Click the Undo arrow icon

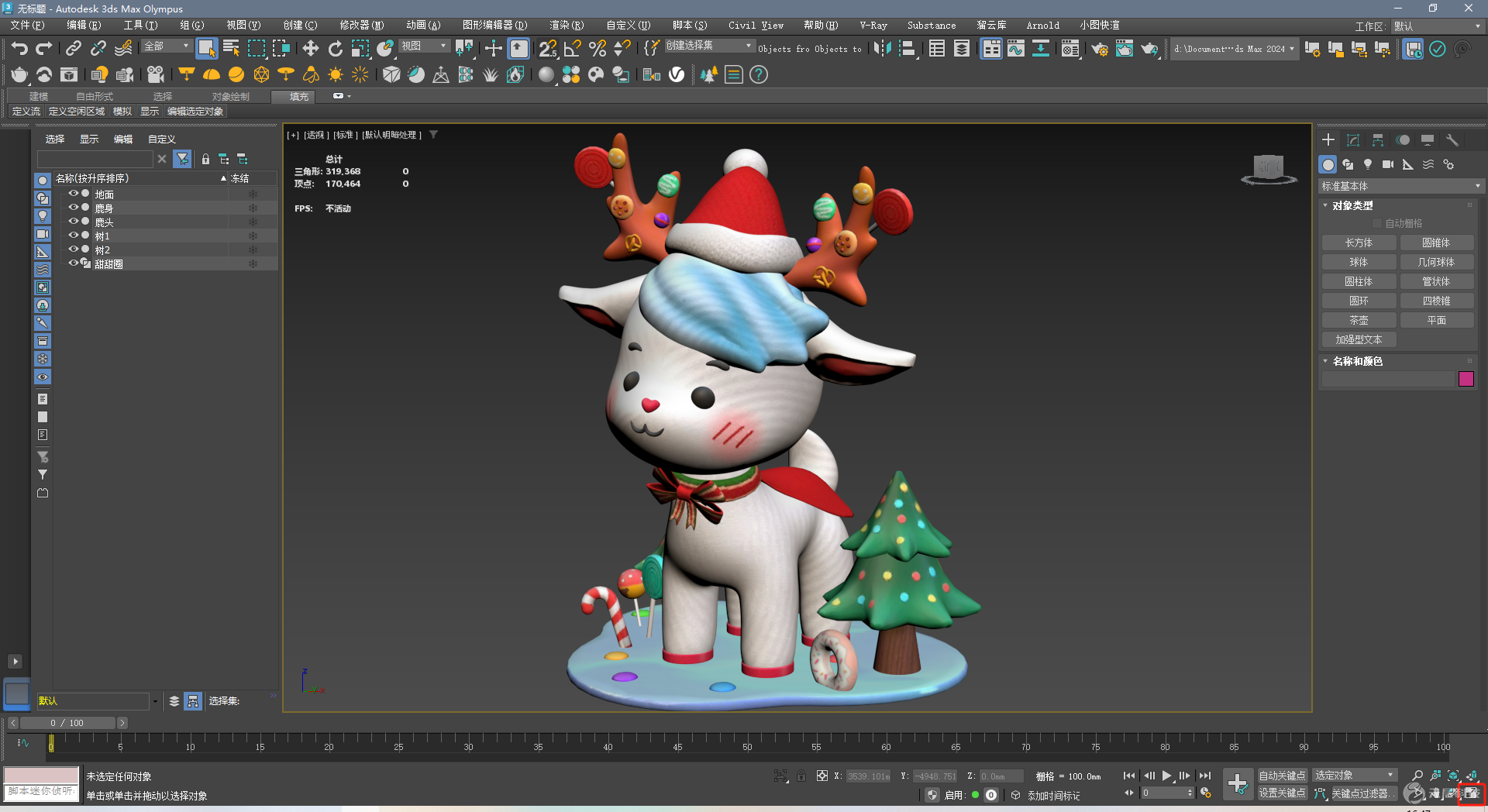pos(19,49)
